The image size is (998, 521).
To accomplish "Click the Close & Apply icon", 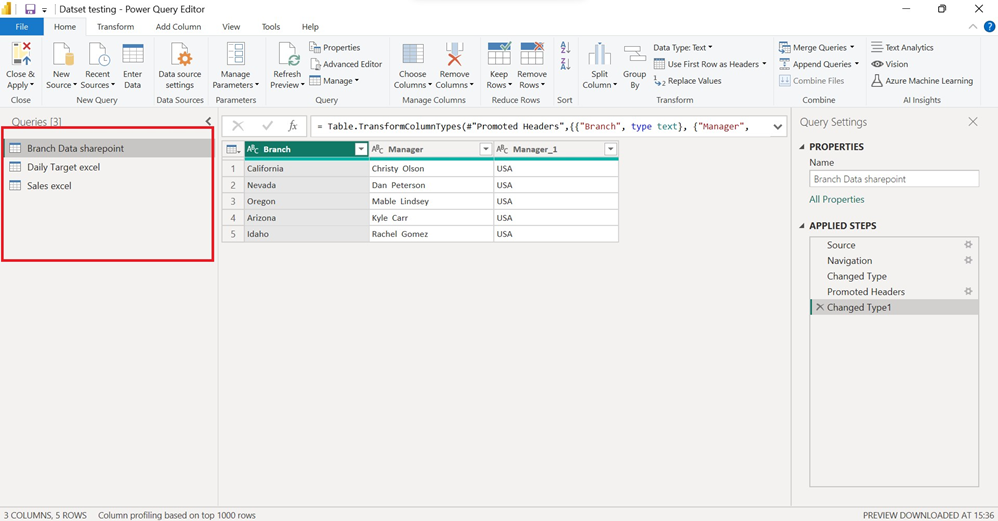I will [x=21, y=55].
